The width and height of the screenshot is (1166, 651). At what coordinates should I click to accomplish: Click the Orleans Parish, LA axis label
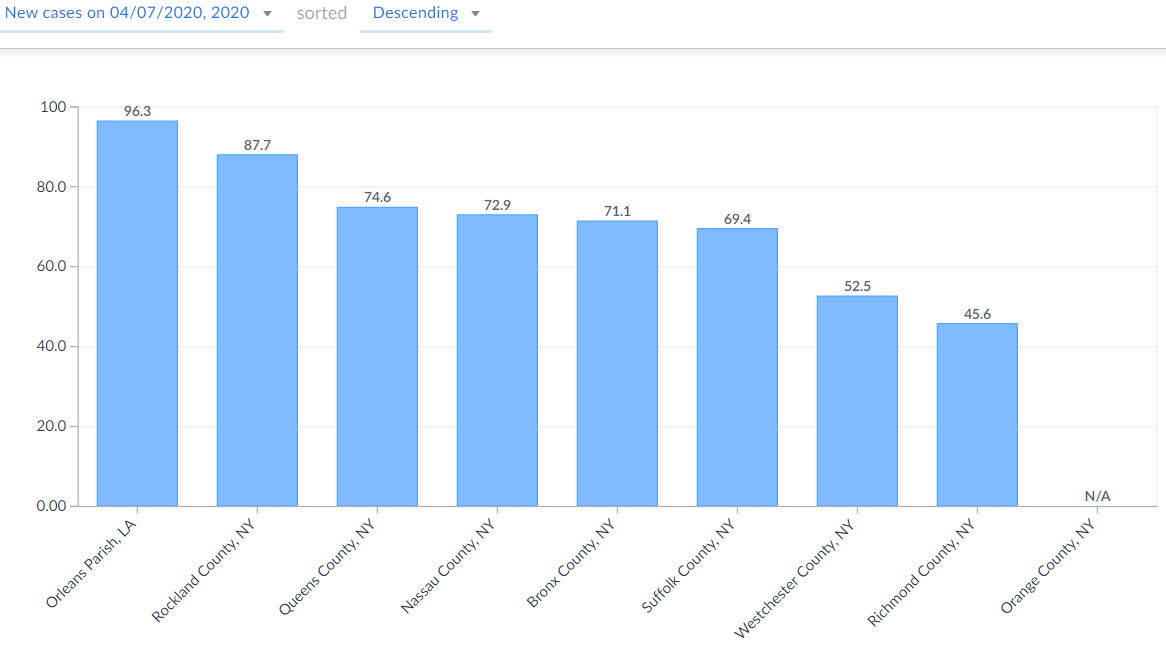tap(91, 564)
